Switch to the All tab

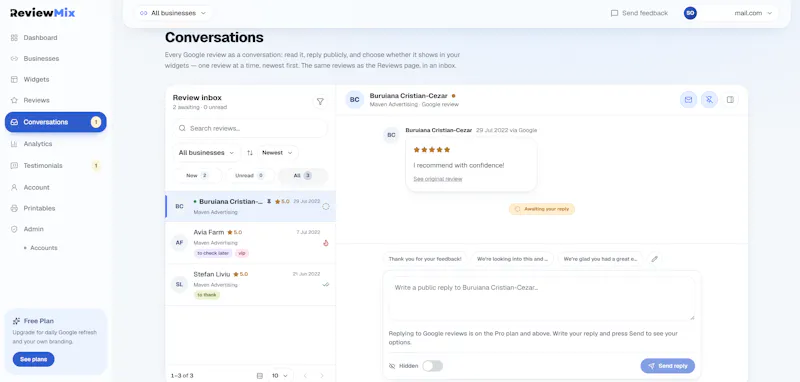[303, 175]
